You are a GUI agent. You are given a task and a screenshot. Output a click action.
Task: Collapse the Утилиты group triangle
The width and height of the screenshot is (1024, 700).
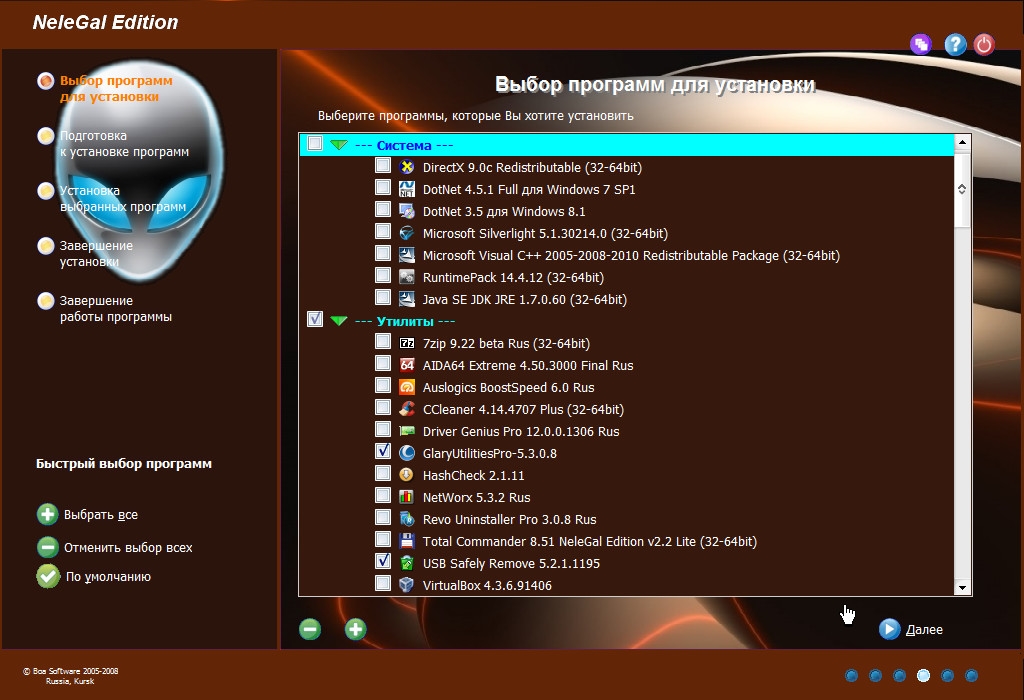coord(339,321)
